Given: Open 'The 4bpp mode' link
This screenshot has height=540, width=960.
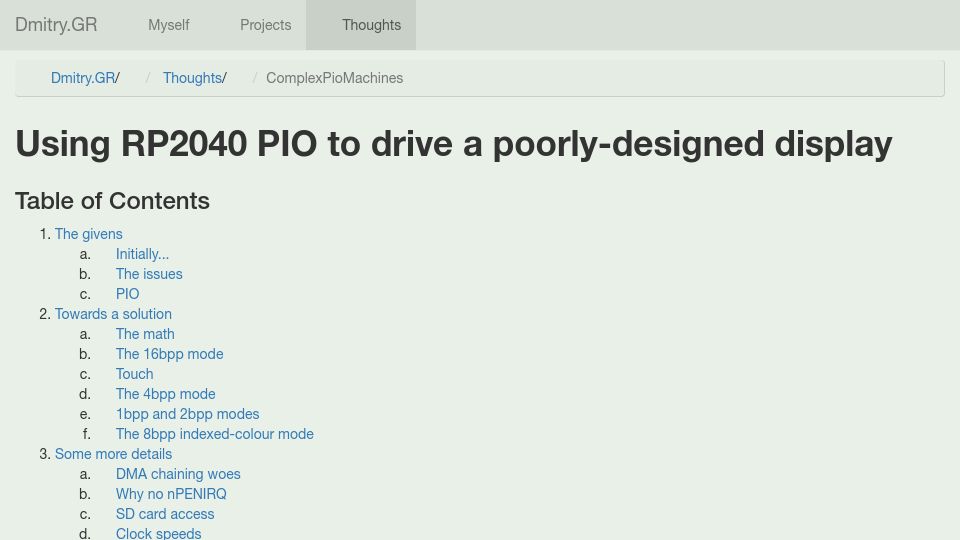Looking at the screenshot, I should click(x=165, y=394).
